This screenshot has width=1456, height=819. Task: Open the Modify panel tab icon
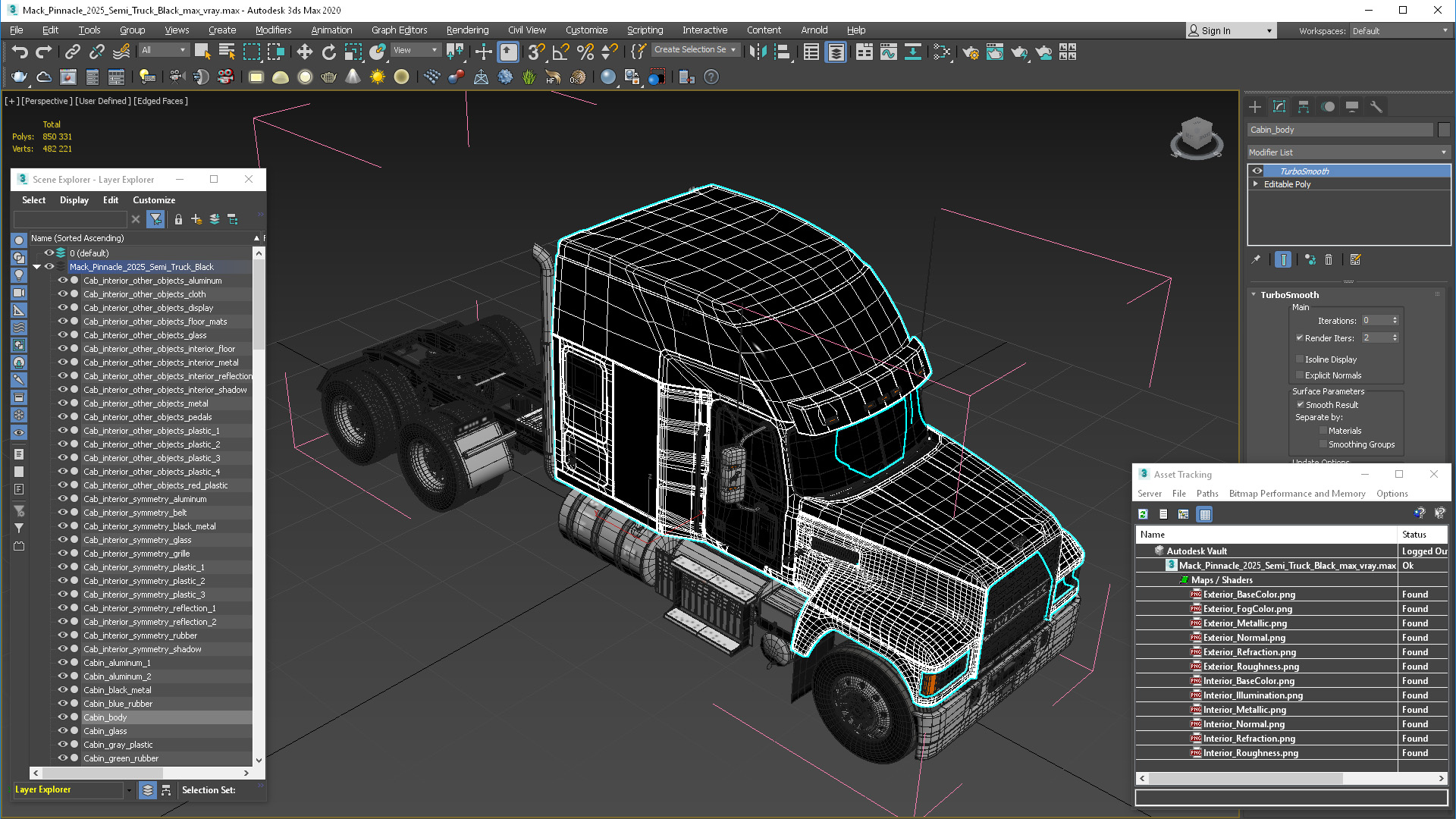click(x=1279, y=107)
